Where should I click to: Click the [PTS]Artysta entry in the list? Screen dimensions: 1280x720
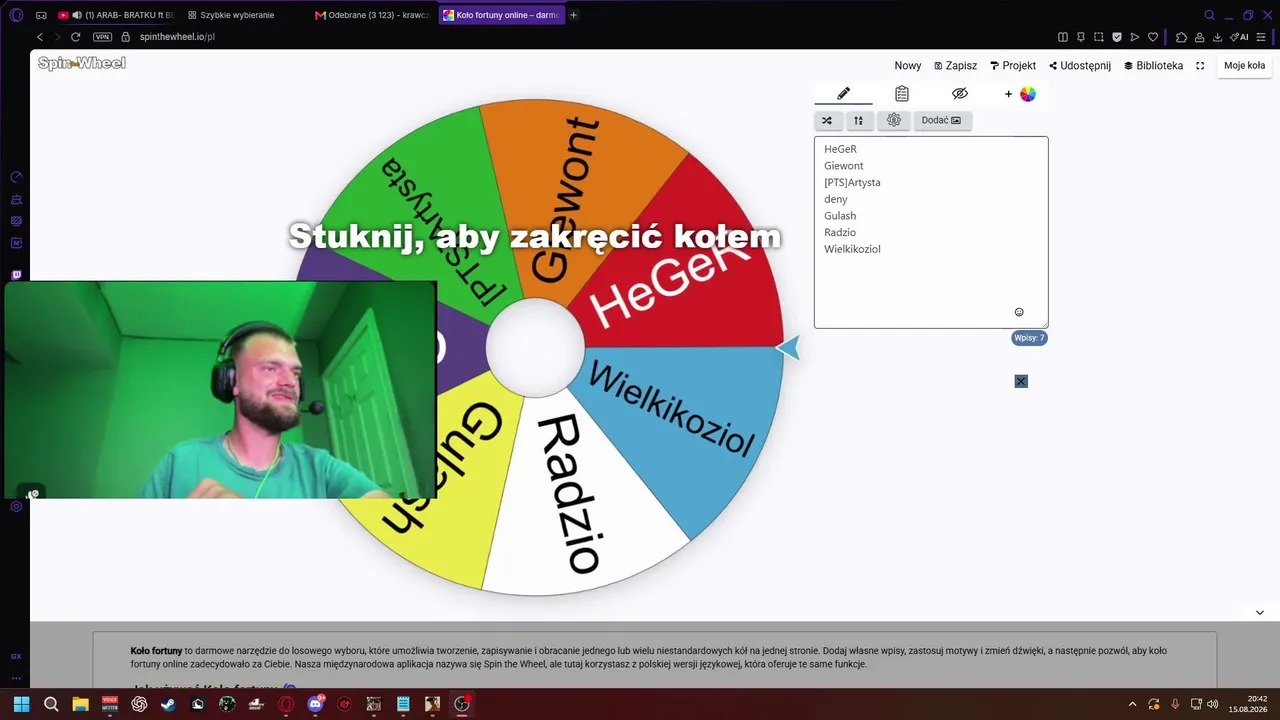(x=852, y=182)
